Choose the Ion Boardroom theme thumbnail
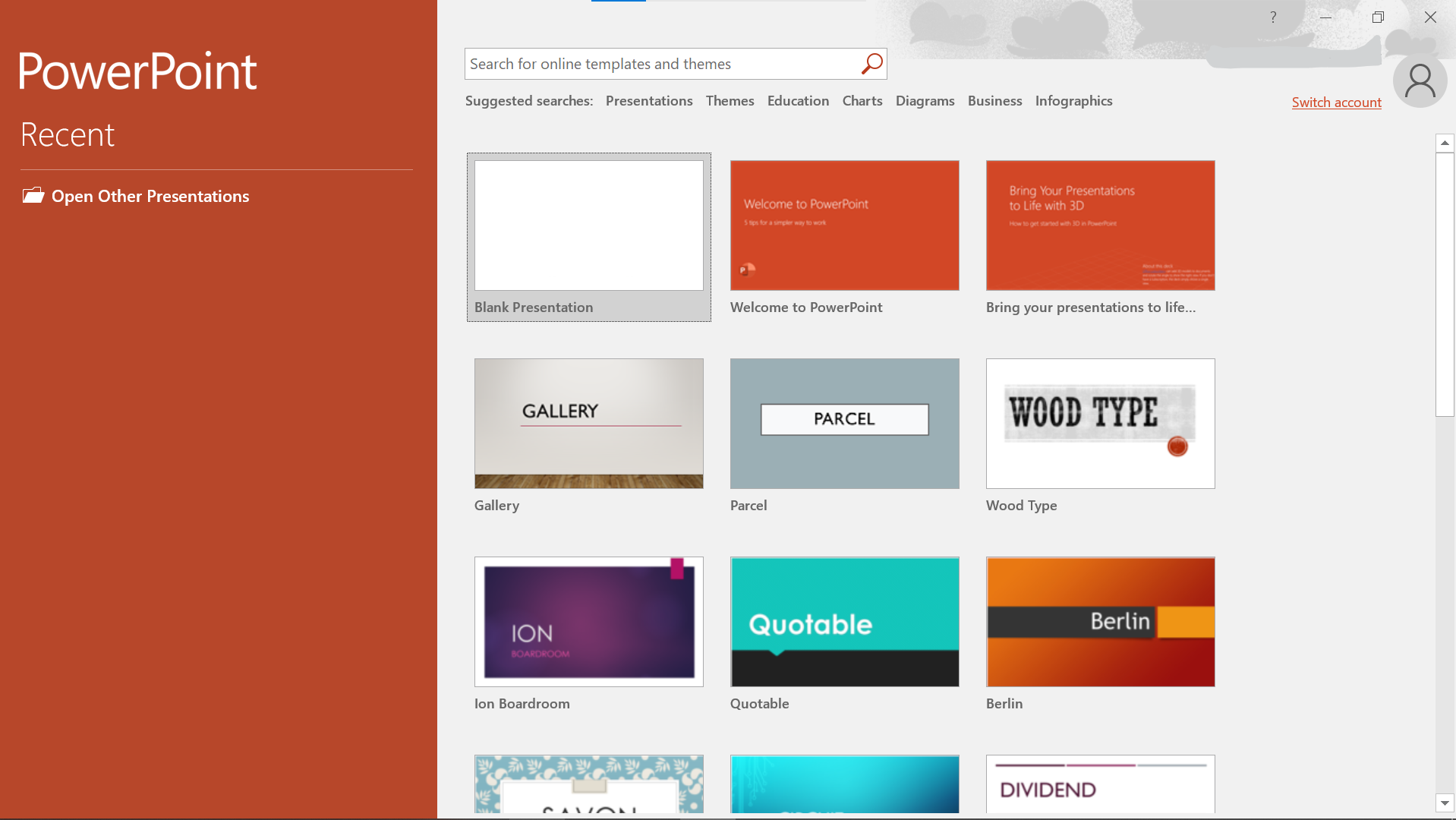The width and height of the screenshot is (1456, 820). 589,622
